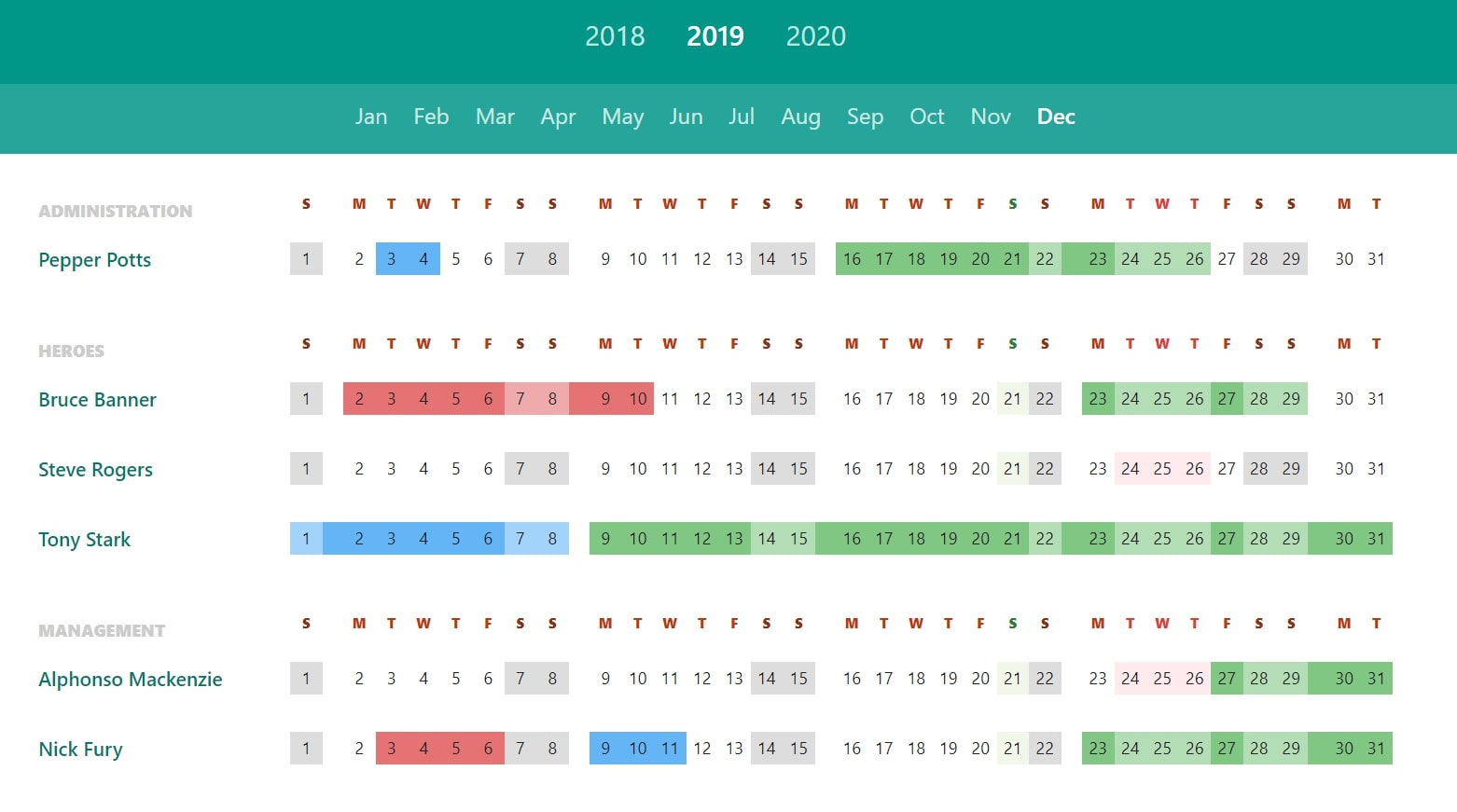Open the Aug month tab
1457x812 pixels.
tap(800, 117)
